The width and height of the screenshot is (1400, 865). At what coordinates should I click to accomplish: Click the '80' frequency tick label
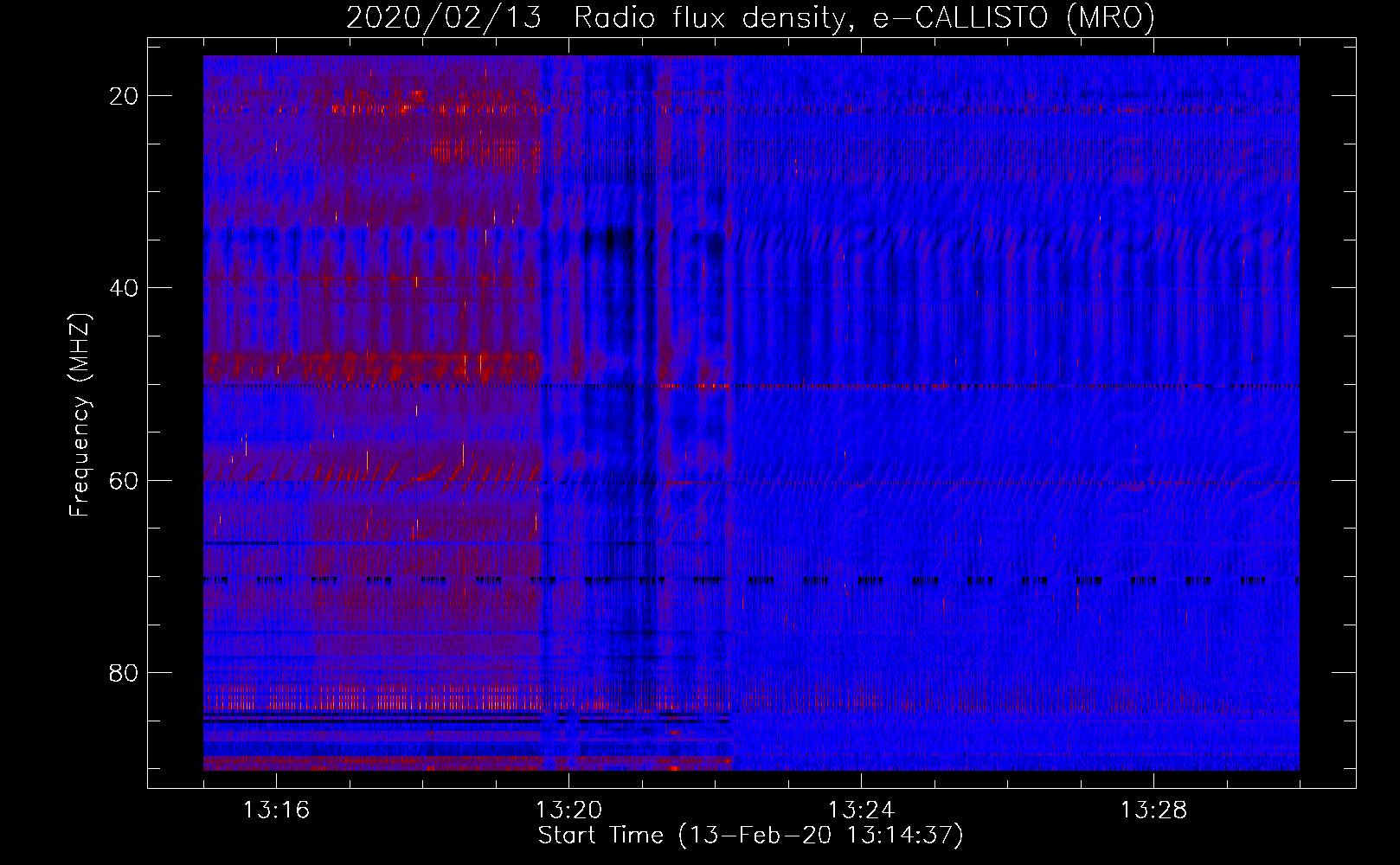[x=124, y=672]
